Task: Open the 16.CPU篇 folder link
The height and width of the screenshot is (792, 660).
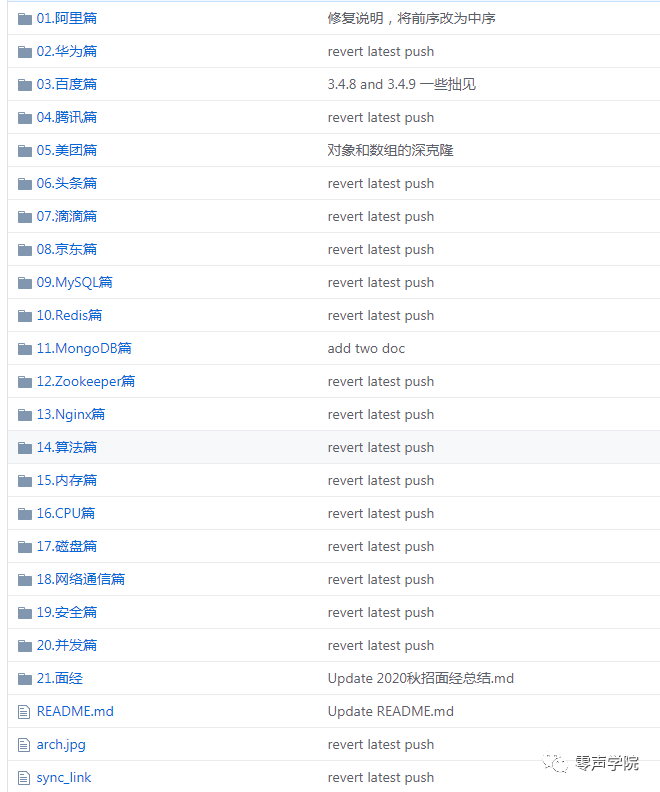Action: pyautogui.click(x=66, y=513)
